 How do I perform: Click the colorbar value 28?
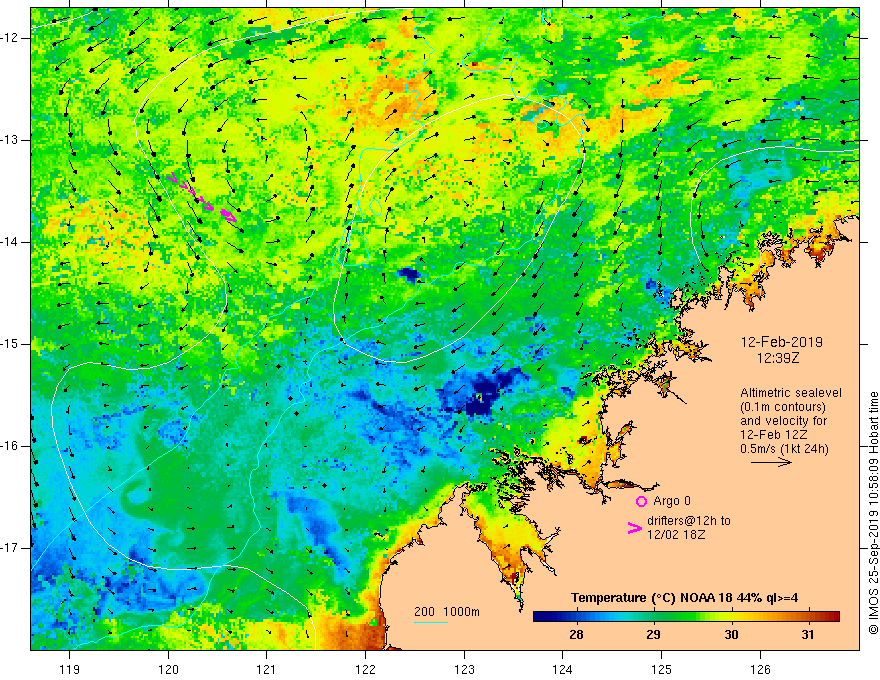click(x=576, y=635)
